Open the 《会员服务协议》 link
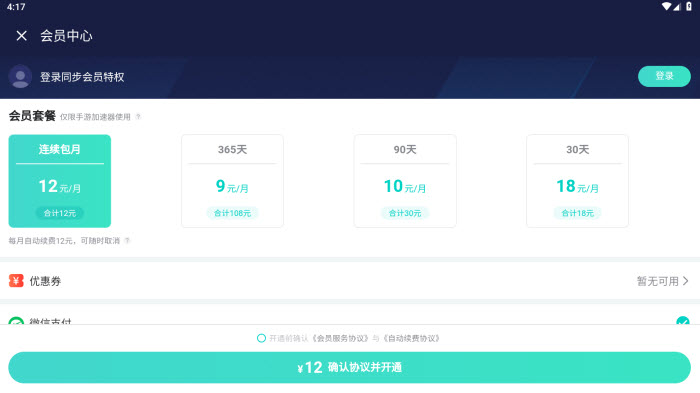 click(341, 339)
